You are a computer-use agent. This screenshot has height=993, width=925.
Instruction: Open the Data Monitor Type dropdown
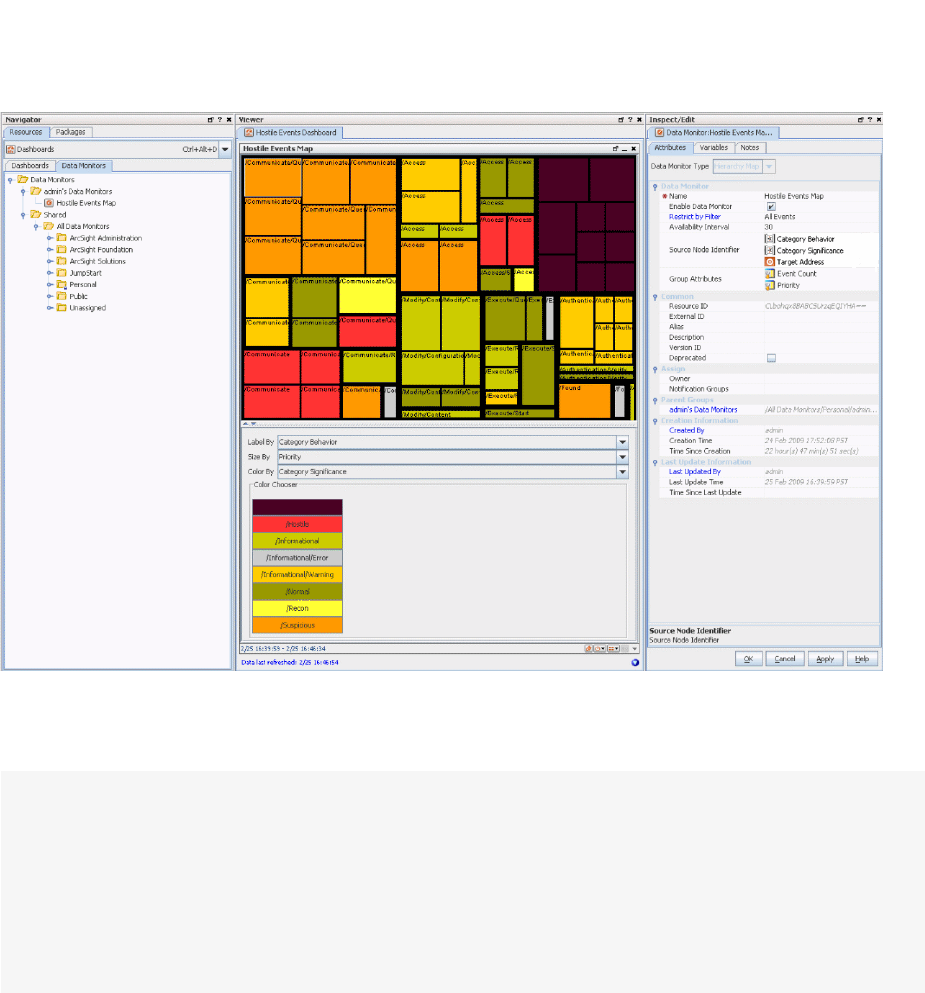coord(769,167)
